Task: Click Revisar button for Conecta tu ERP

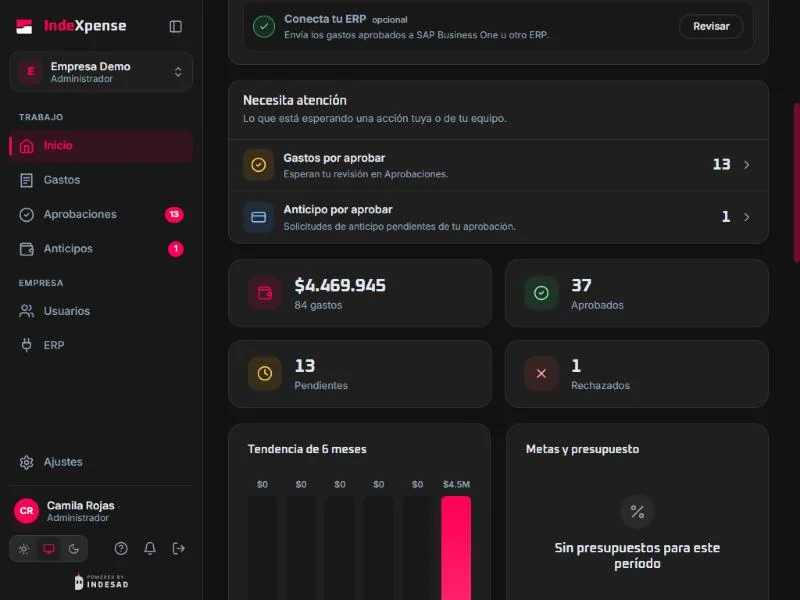Action: click(x=711, y=27)
